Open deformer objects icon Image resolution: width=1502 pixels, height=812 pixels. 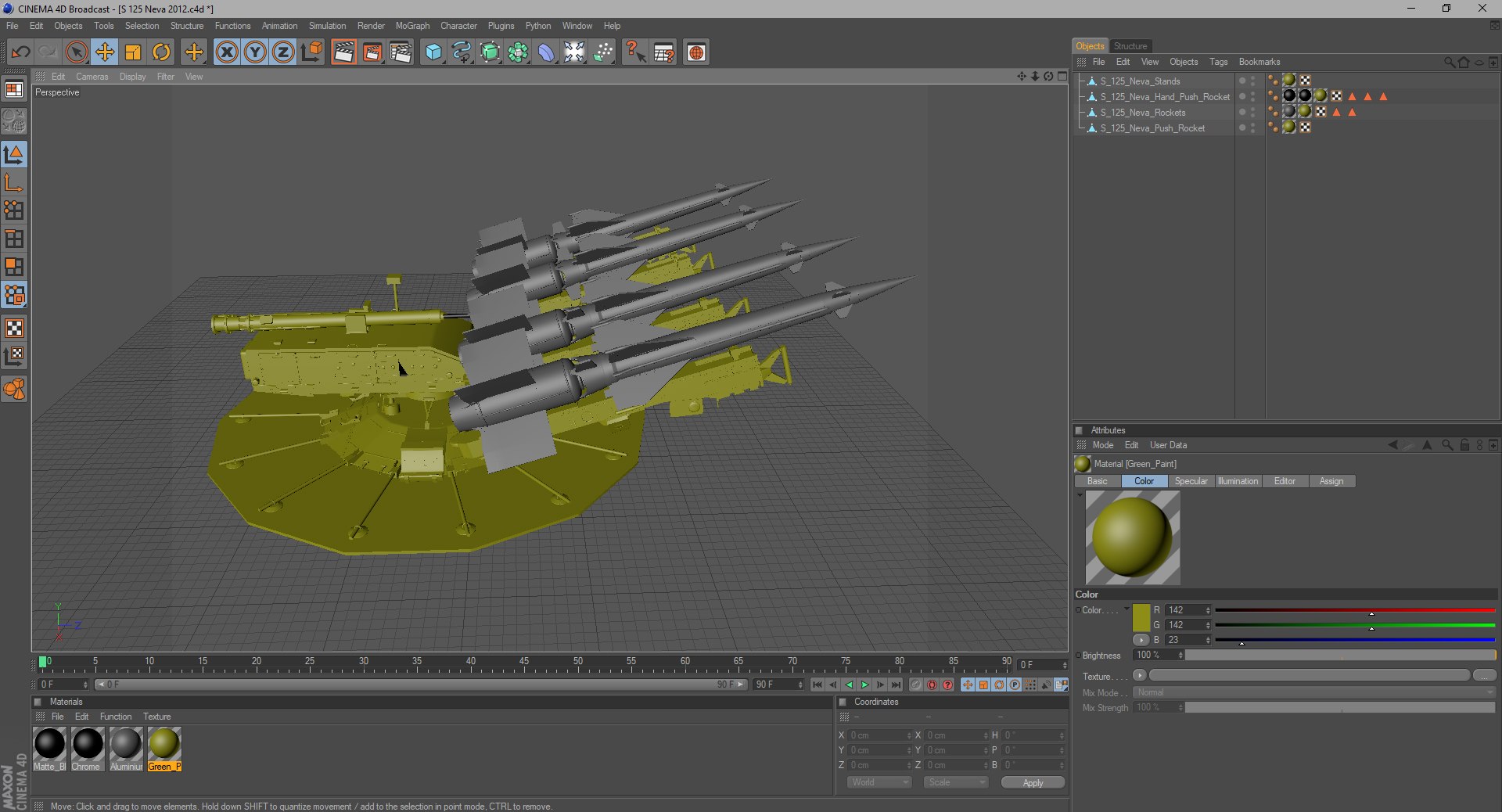[546, 52]
